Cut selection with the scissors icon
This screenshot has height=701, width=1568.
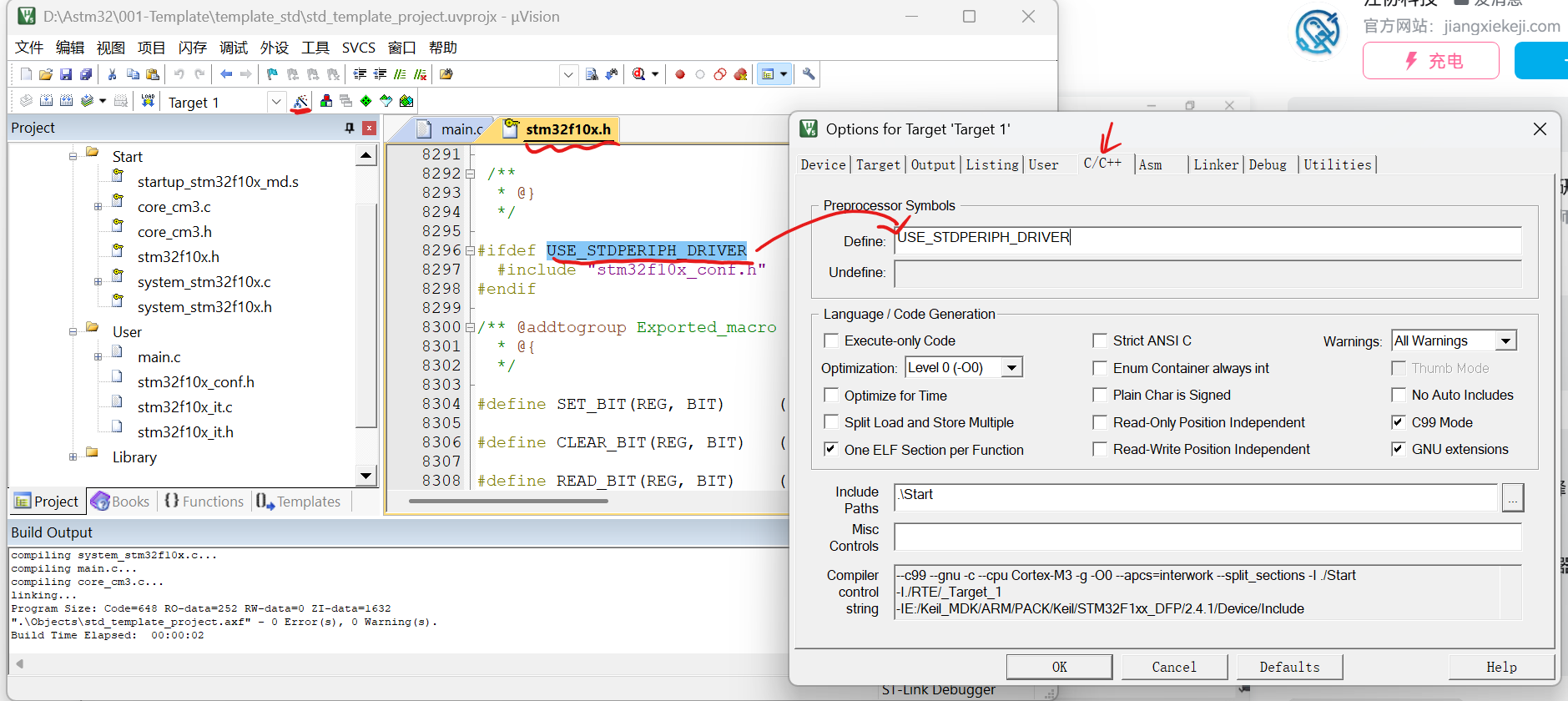(x=113, y=74)
